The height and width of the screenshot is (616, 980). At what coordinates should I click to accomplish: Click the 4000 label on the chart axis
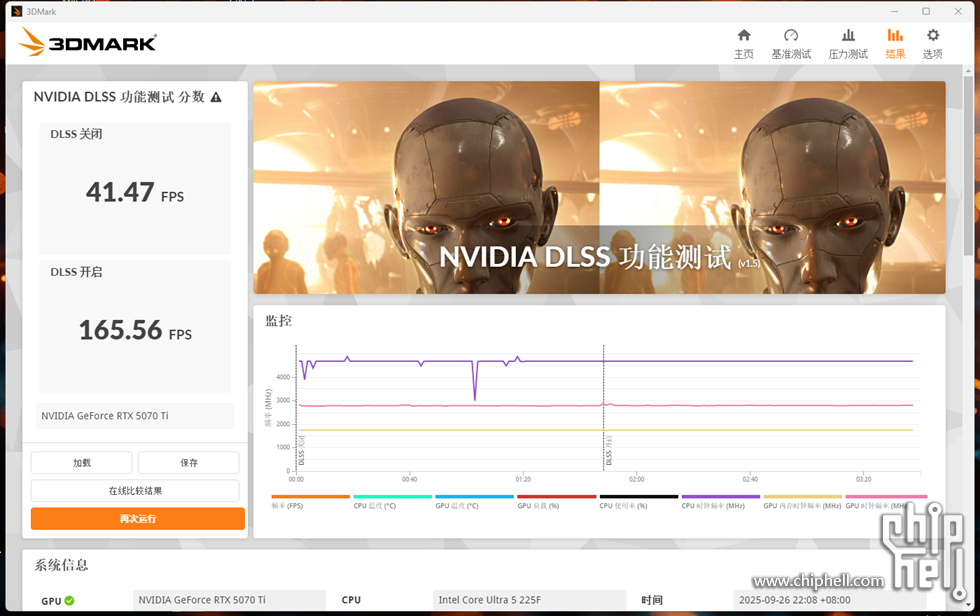pyautogui.click(x=283, y=377)
